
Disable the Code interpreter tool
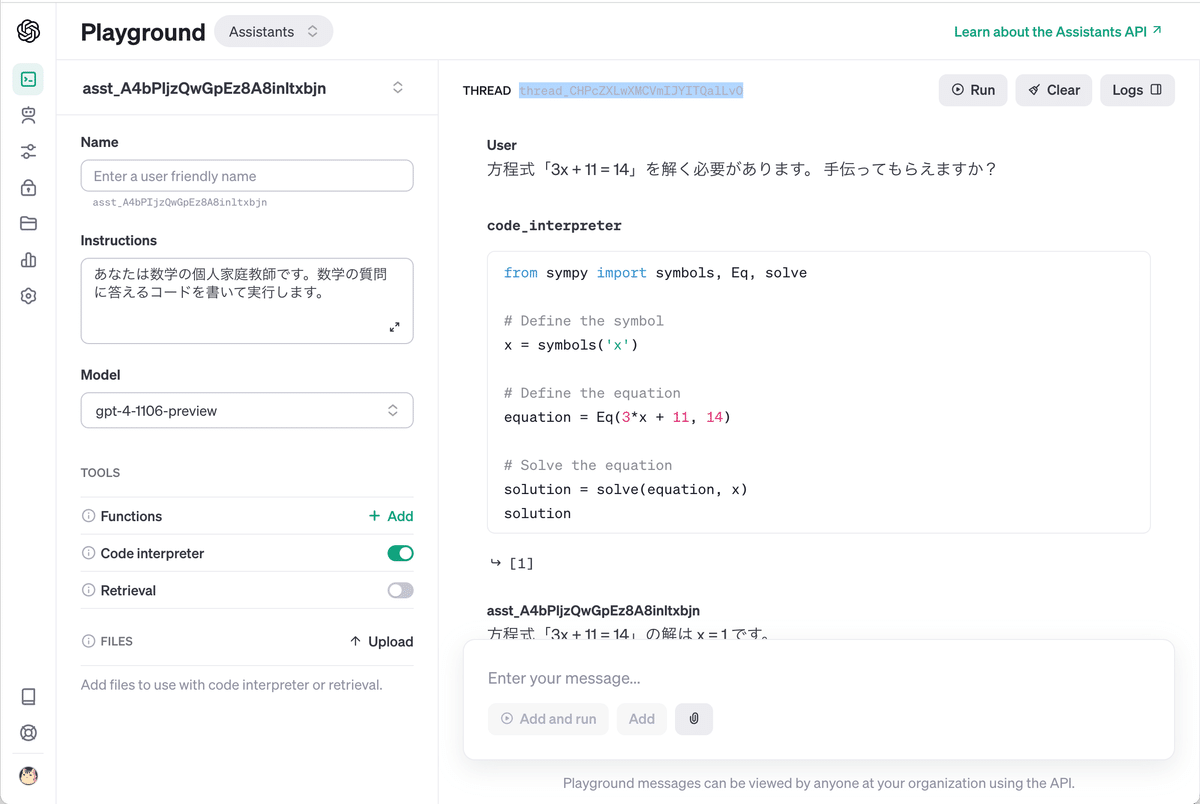400,553
